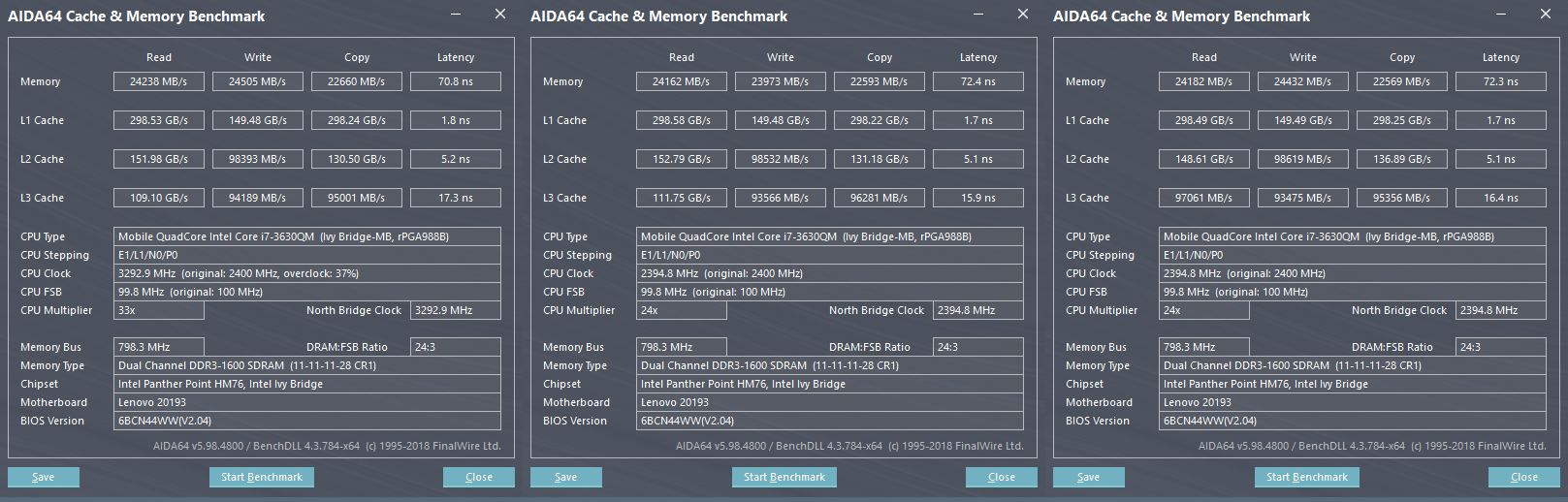The width and height of the screenshot is (1568, 502).
Task: Click North Bridge Clock value 3292.9 MHz
Action: click(456, 310)
